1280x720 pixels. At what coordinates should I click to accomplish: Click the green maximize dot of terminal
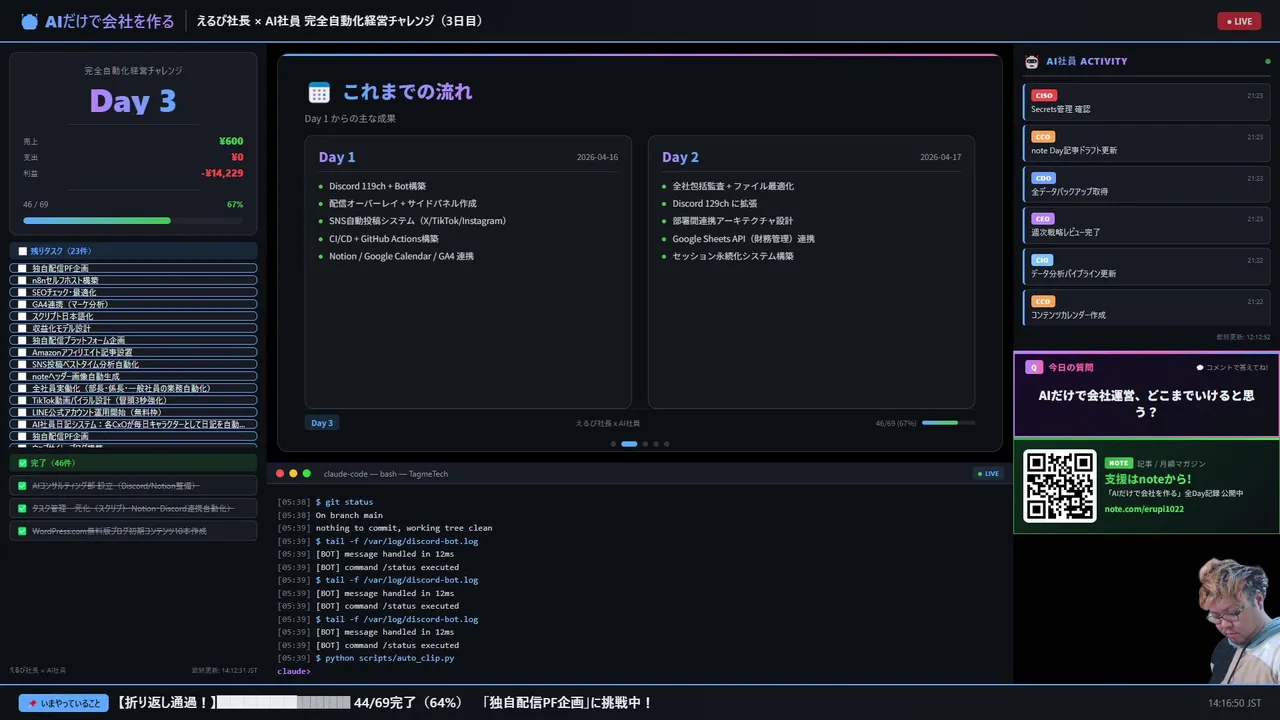click(307, 473)
